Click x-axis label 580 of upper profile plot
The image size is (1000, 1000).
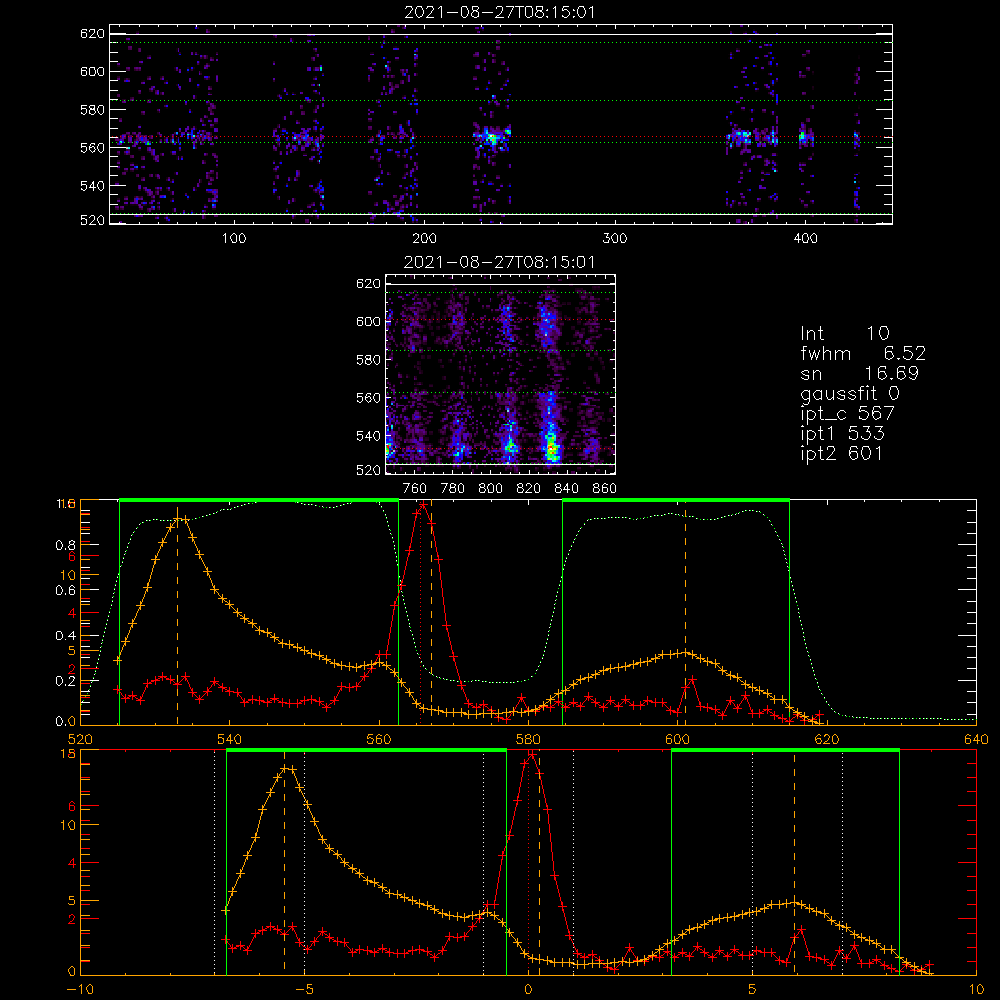click(x=528, y=740)
